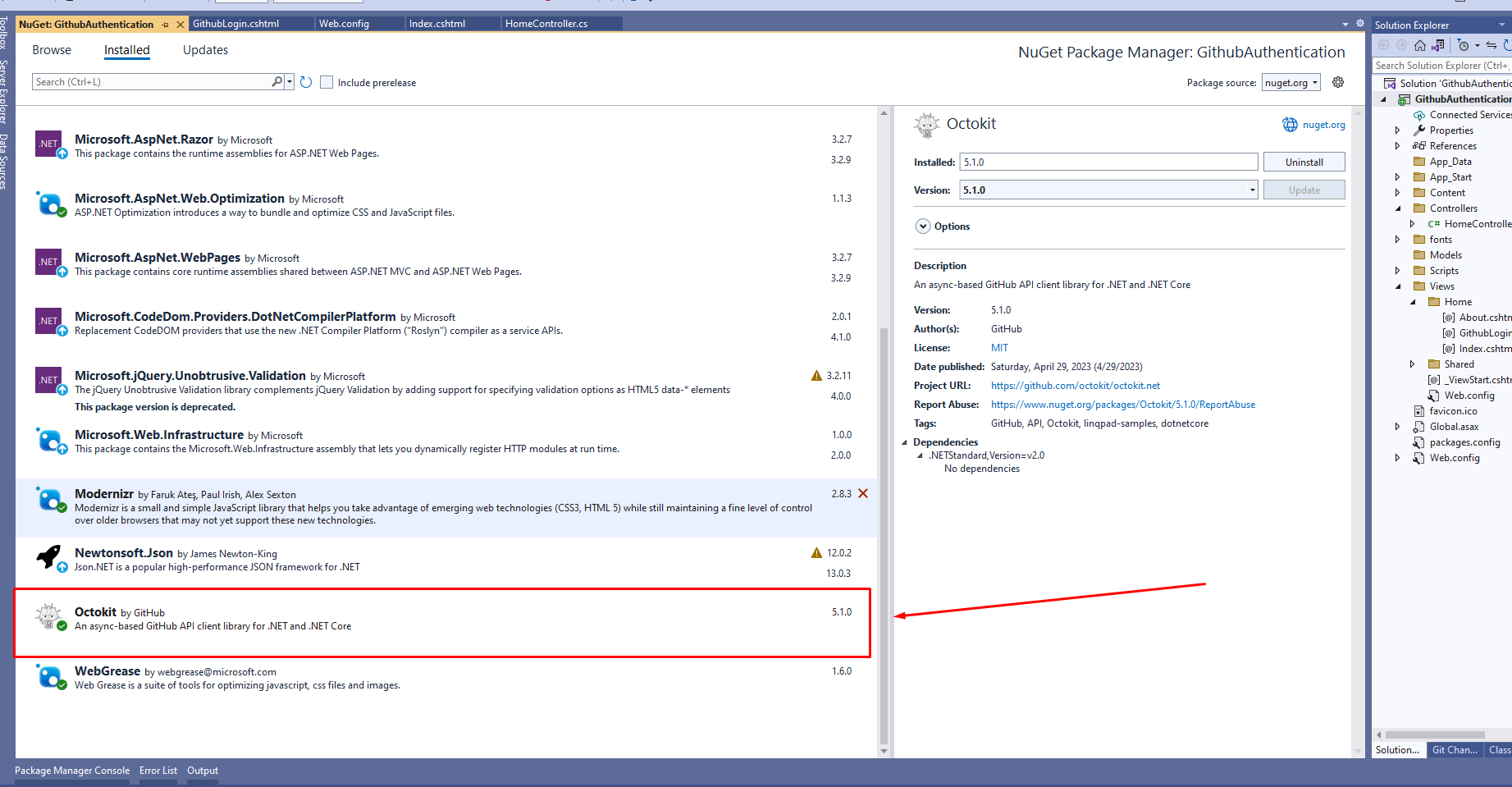Collapse the Controllers folder
This screenshot has width=1512, height=787.
click(1398, 208)
